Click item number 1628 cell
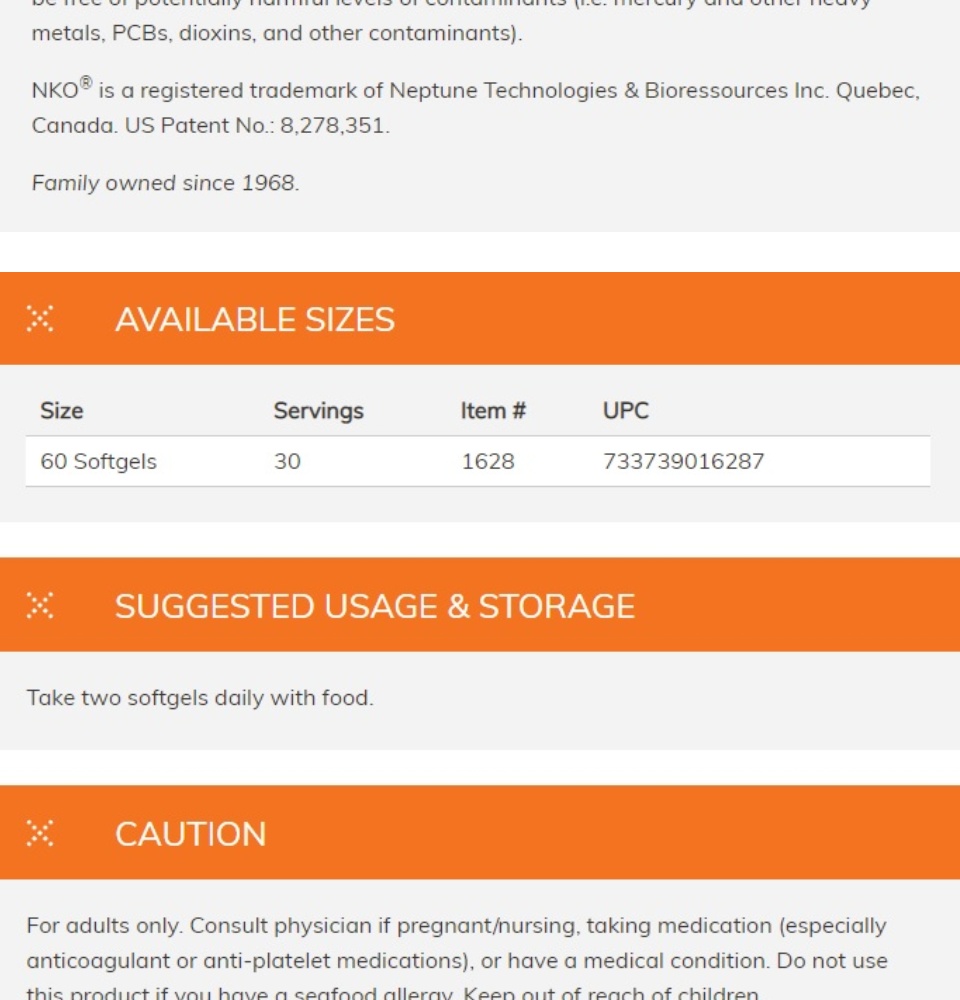This screenshot has height=1000, width=960. tap(487, 461)
